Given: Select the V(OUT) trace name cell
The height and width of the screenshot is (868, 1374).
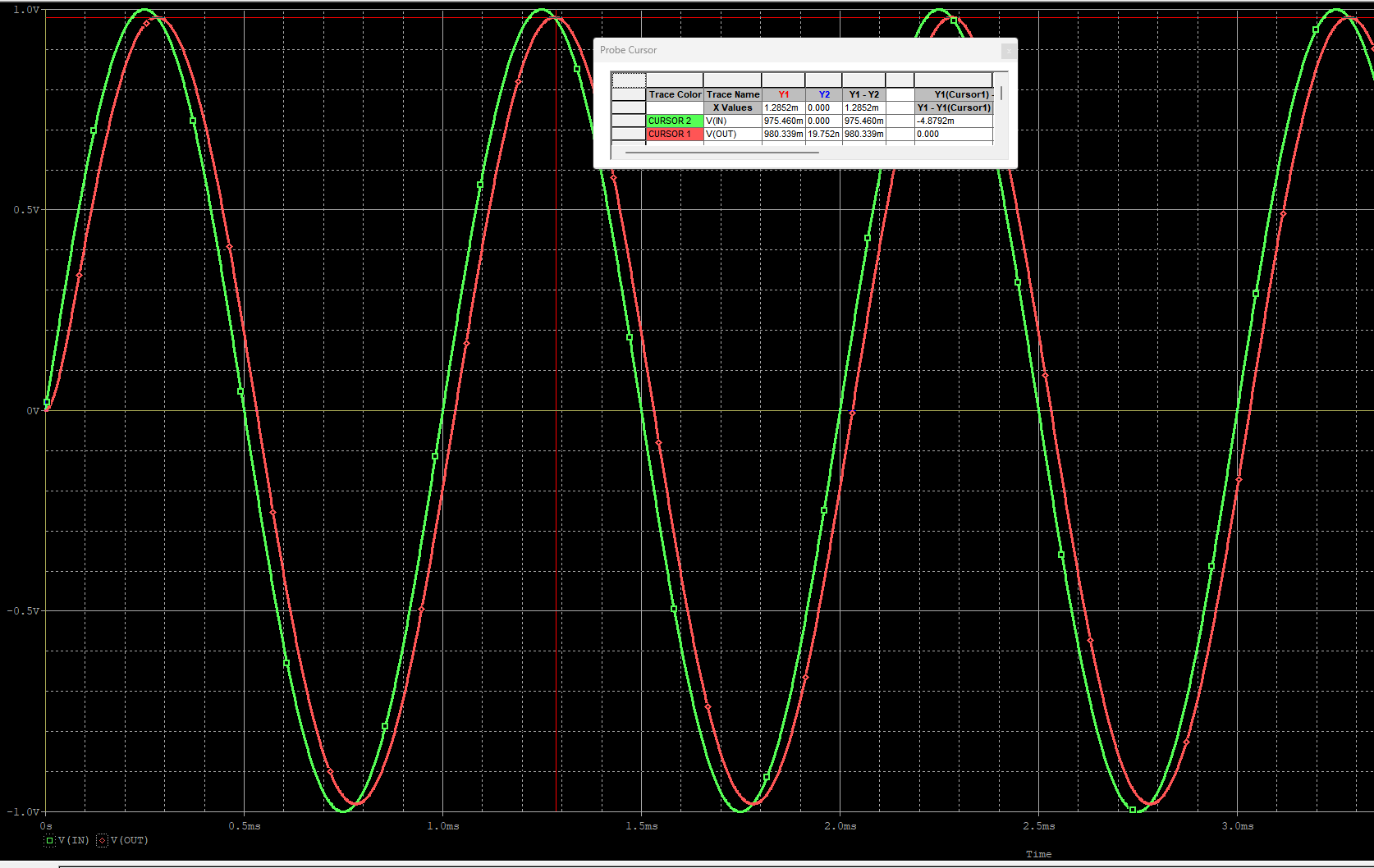Looking at the screenshot, I should pyautogui.click(x=733, y=134).
